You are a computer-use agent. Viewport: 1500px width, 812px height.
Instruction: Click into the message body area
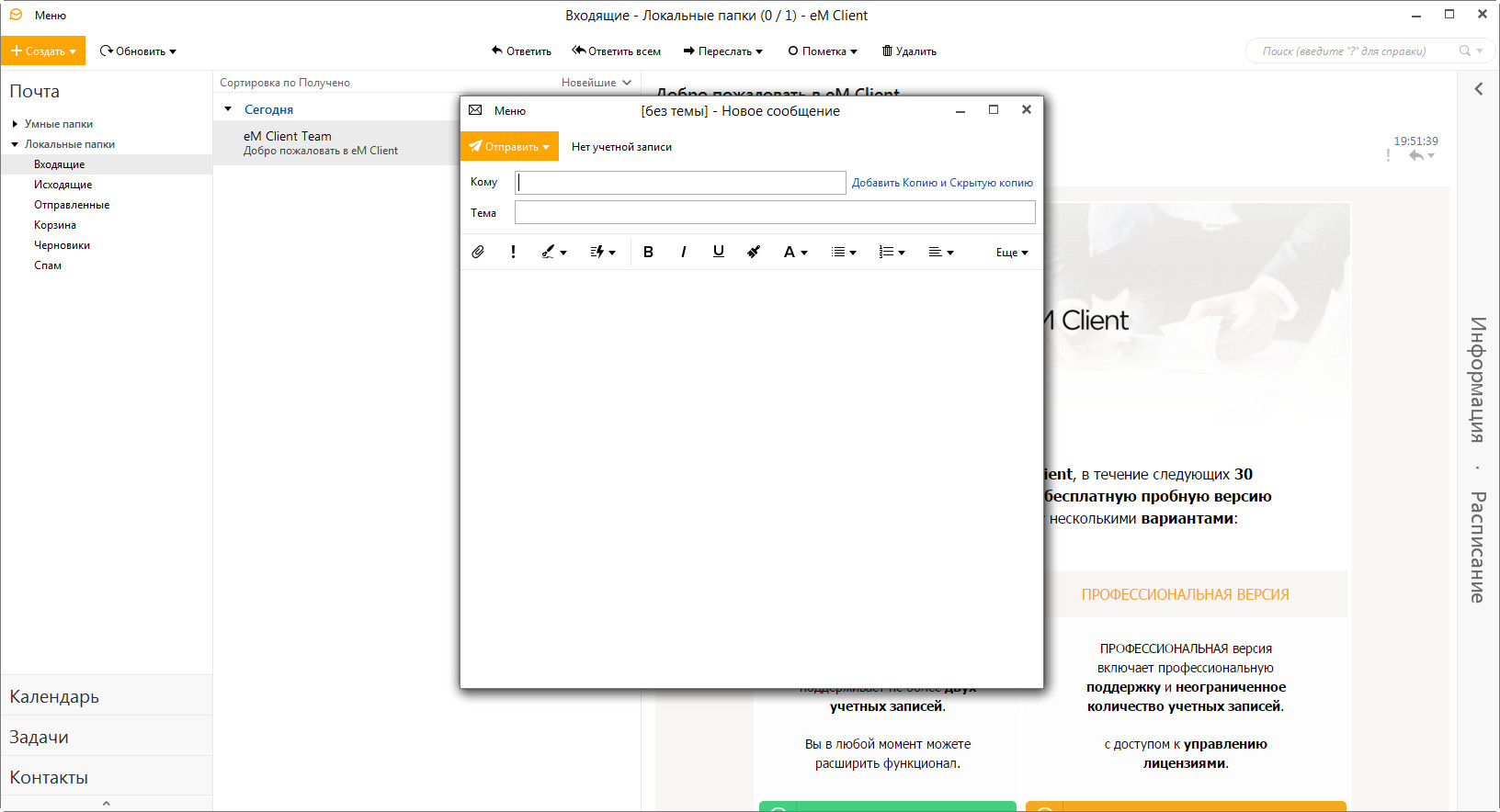pyautogui.click(x=752, y=478)
